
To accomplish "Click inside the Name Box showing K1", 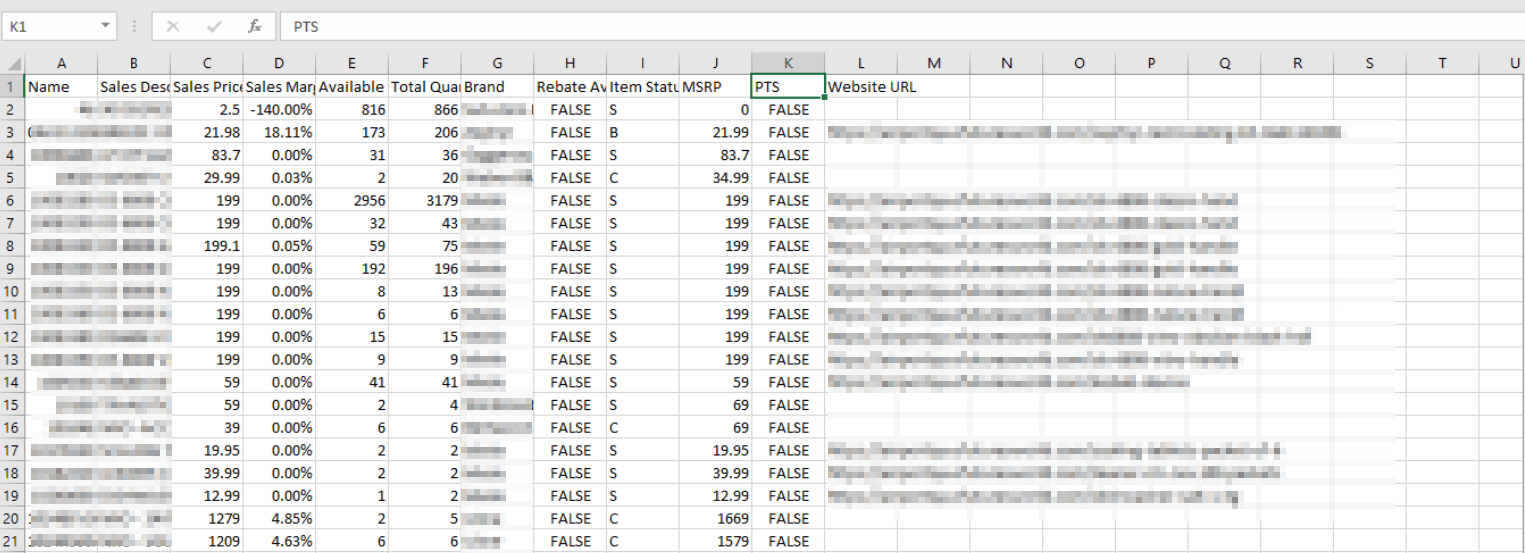I will pyautogui.click(x=50, y=26).
